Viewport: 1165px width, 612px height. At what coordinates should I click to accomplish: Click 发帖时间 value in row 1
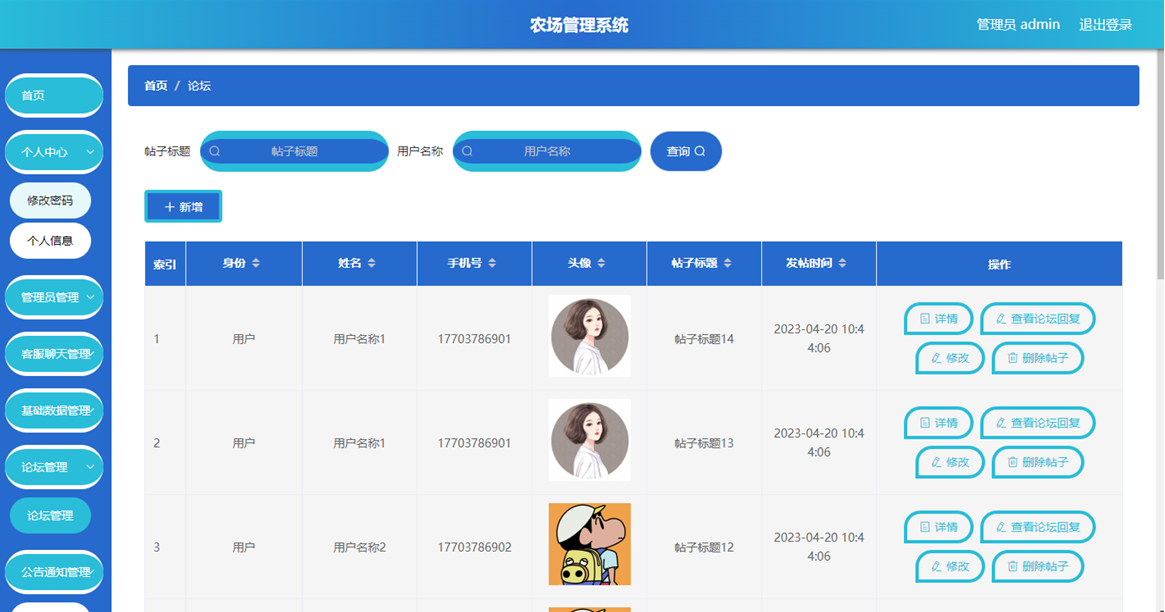point(819,339)
